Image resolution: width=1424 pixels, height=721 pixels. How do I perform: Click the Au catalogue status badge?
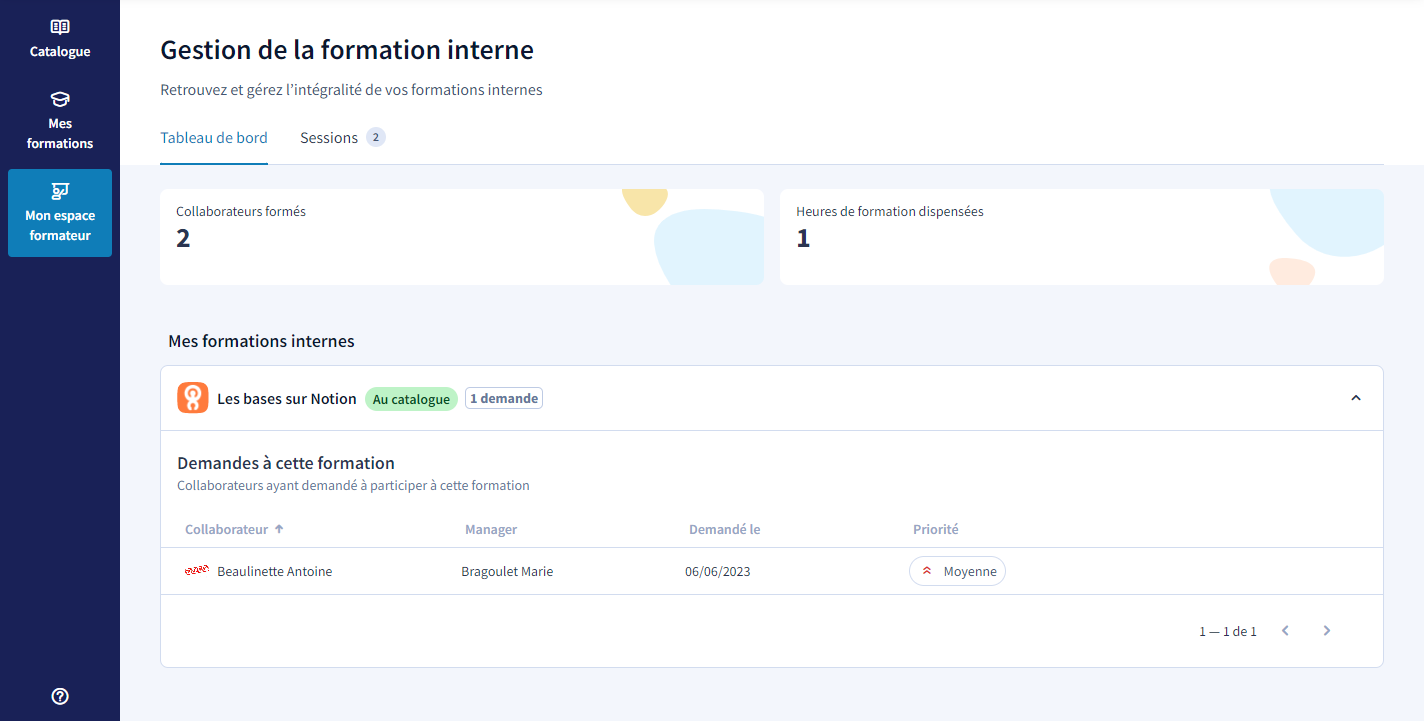pyautogui.click(x=411, y=399)
